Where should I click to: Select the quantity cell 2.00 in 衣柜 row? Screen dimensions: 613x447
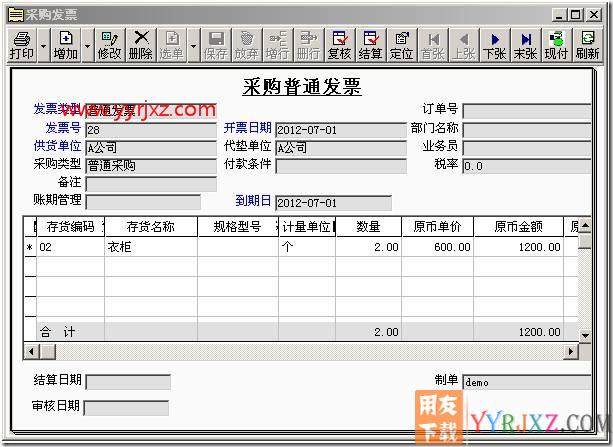368,247
